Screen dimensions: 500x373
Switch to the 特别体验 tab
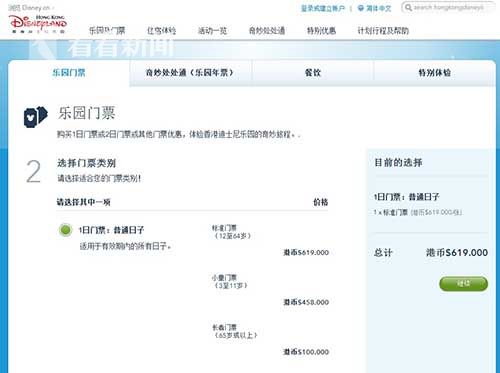434,73
